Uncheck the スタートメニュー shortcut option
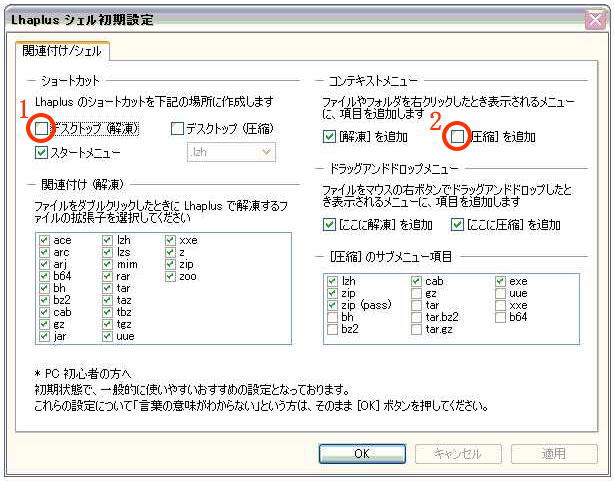The height and width of the screenshot is (481, 614). [x=42, y=152]
